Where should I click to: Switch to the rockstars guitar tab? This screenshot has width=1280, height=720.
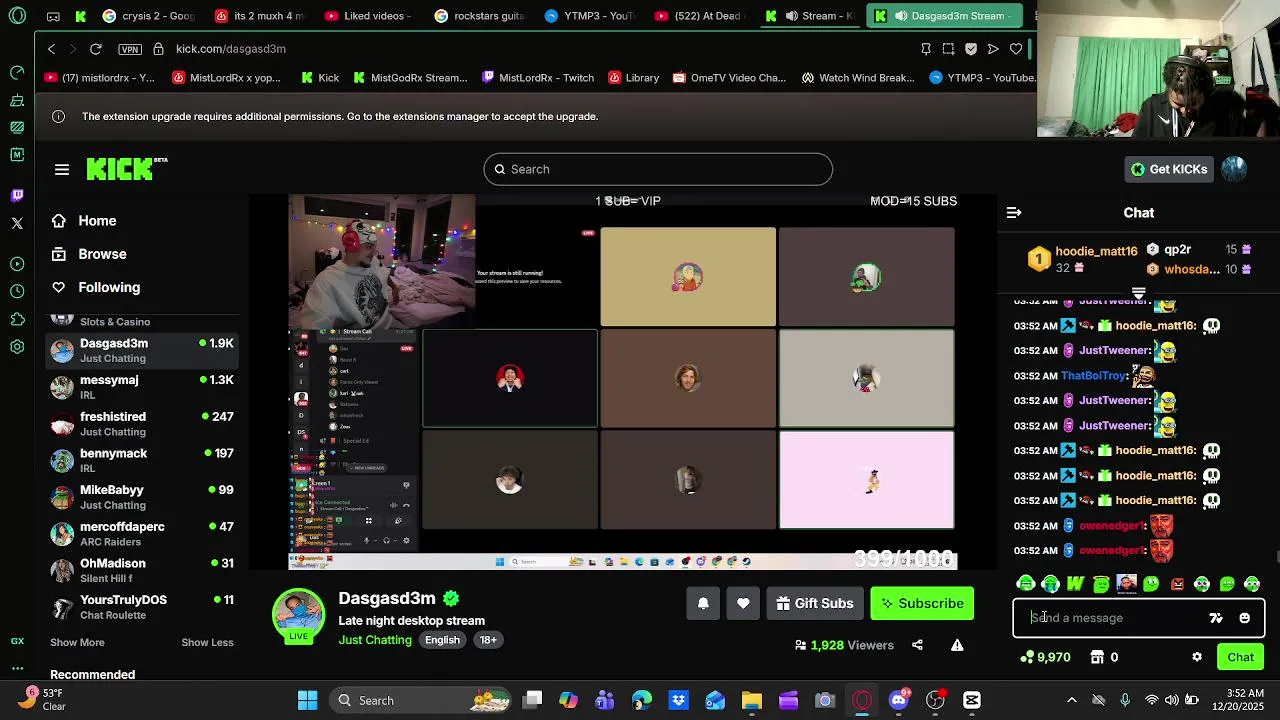click(480, 16)
